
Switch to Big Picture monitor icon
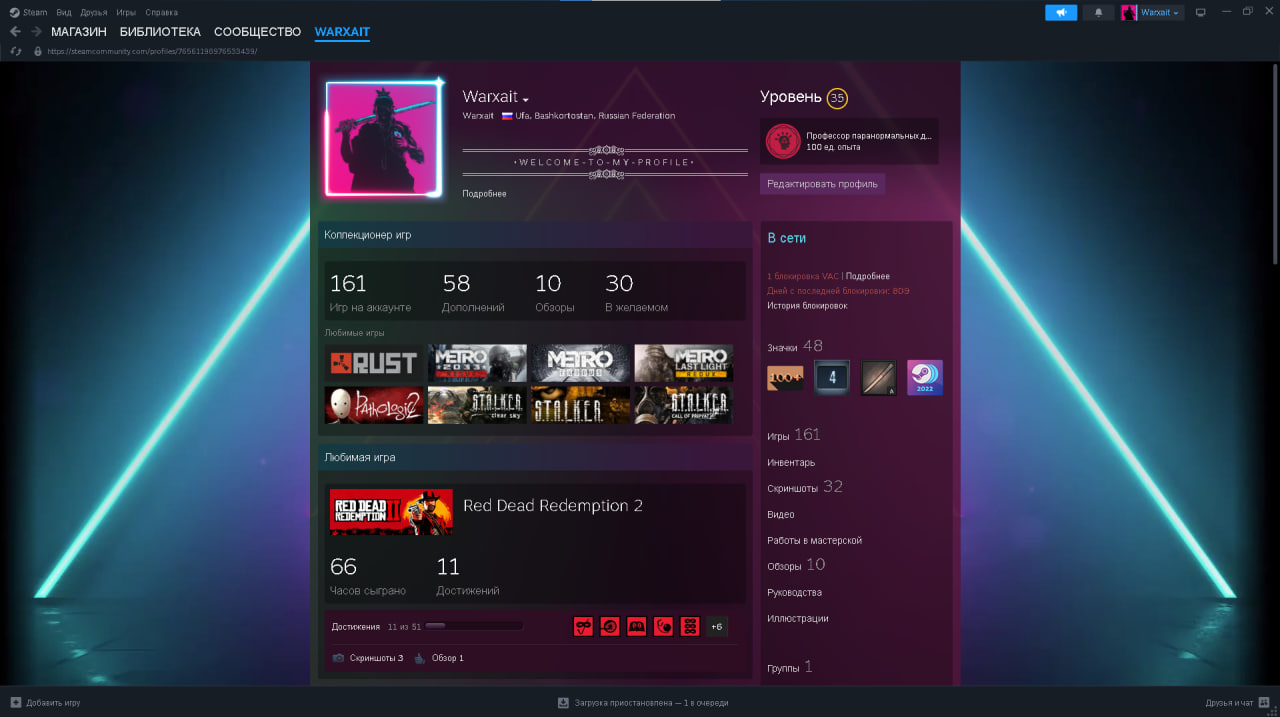point(1201,12)
